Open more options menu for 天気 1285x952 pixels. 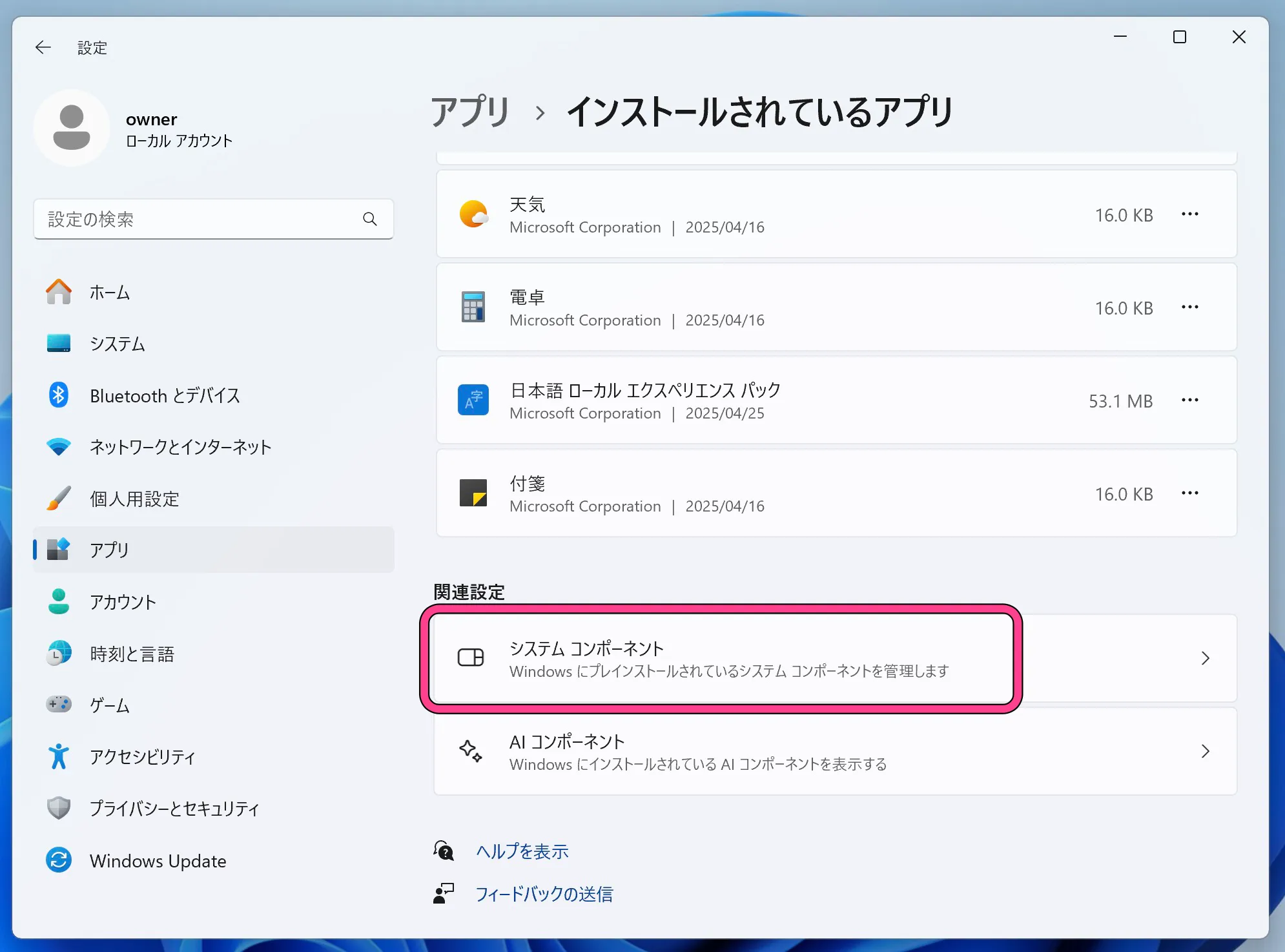click(x=1190, y=214)
